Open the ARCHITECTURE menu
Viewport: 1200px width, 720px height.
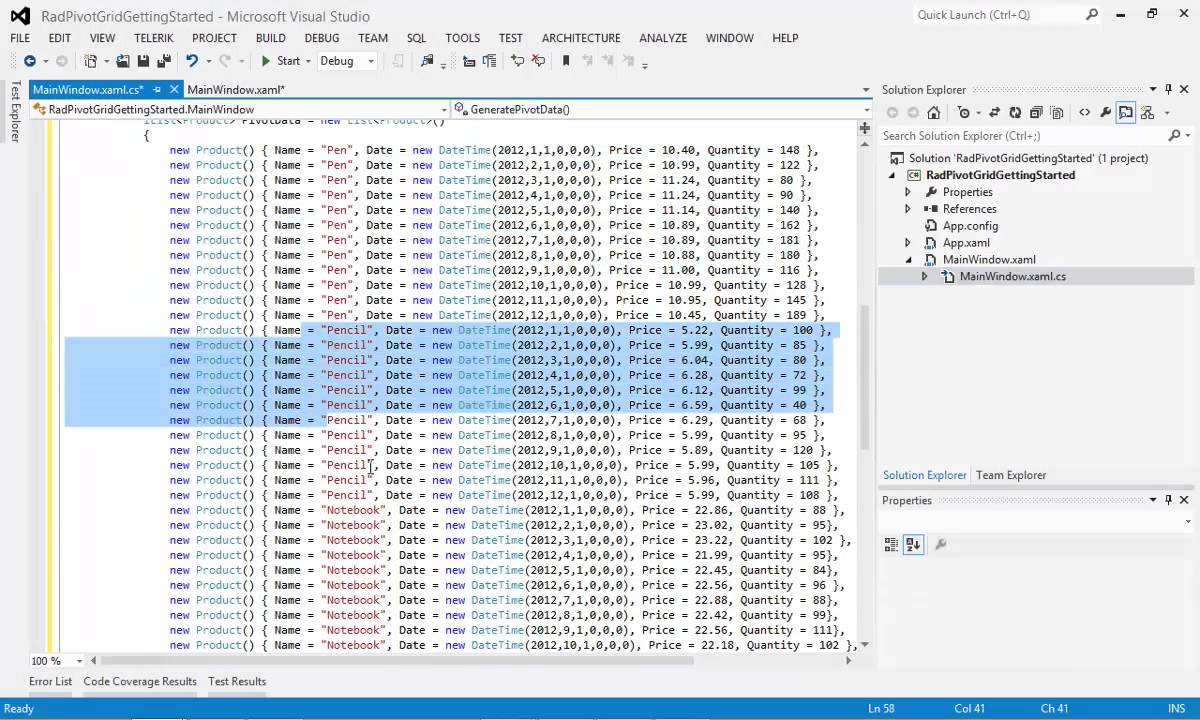(581, 38)
